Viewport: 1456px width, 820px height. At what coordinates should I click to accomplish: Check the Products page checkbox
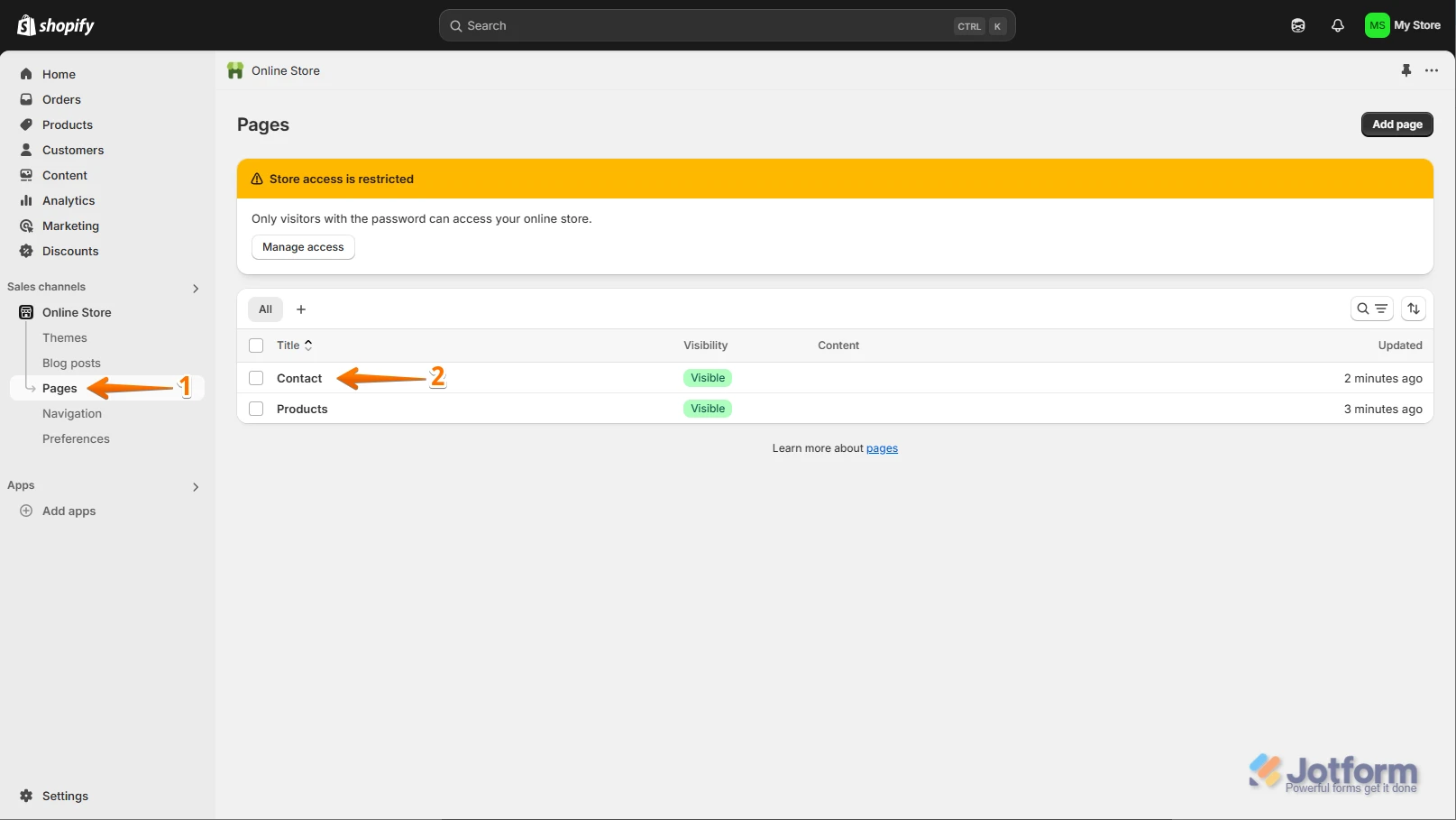(255, 408)
